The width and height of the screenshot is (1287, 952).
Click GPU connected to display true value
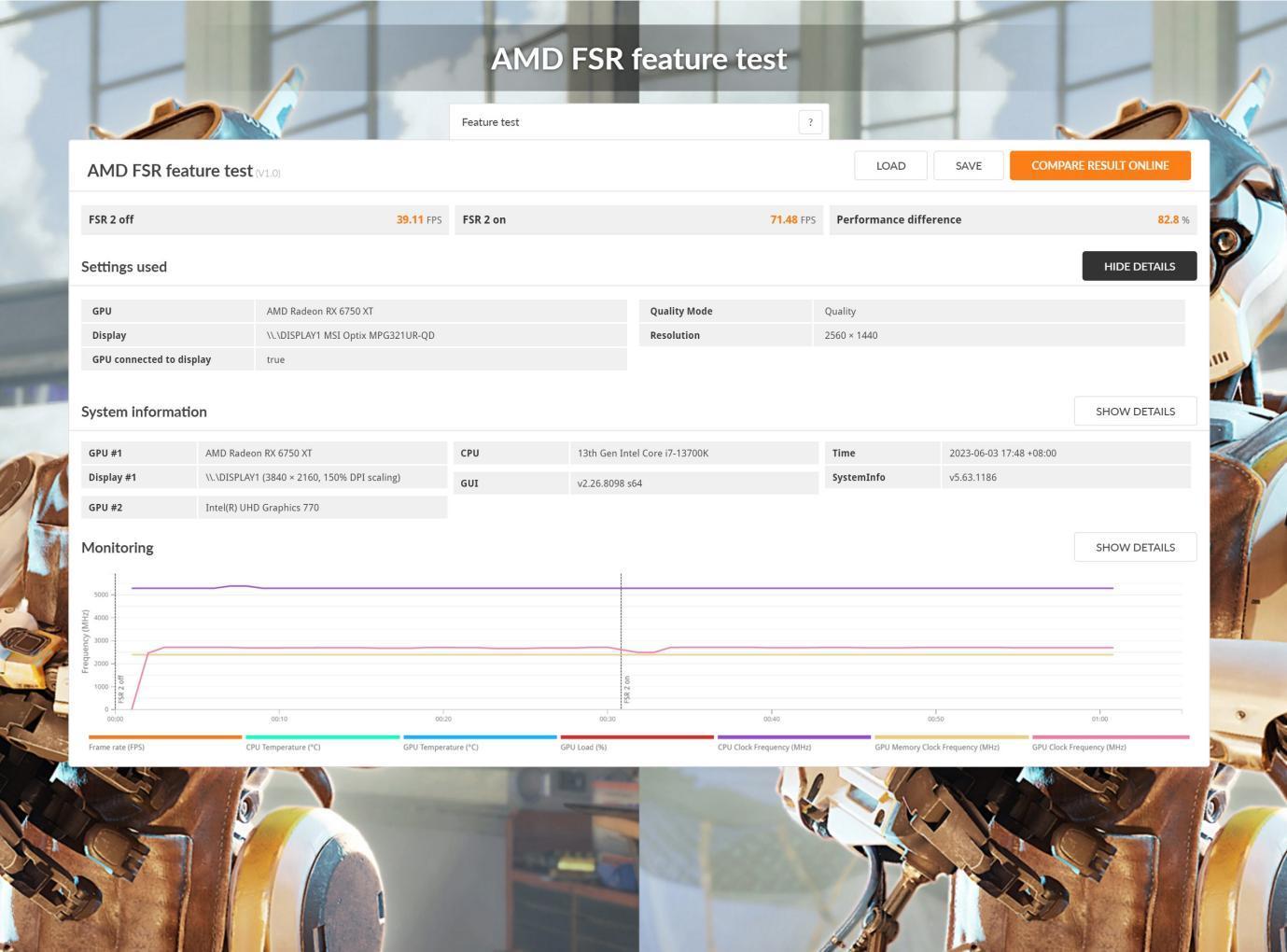pos(275,360)
